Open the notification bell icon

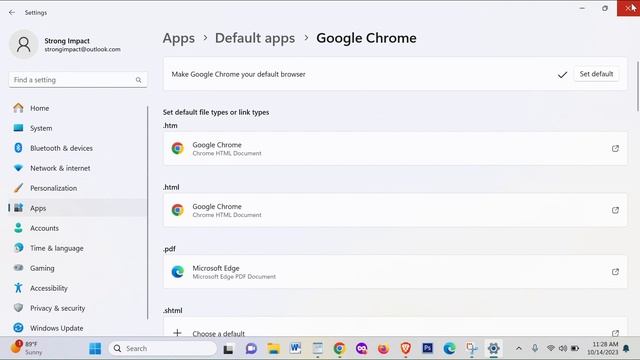click(x=626, y=349)
